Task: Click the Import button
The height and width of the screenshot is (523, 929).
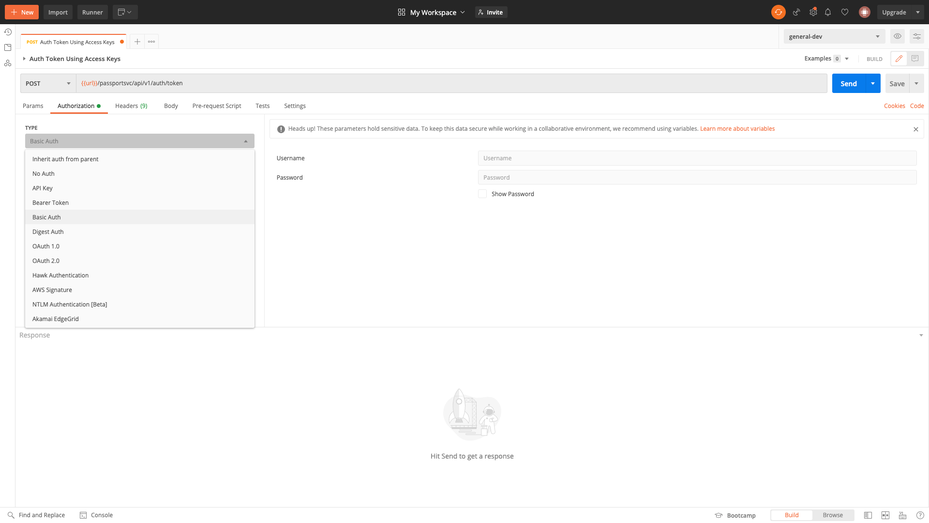Action: (58, 12)
